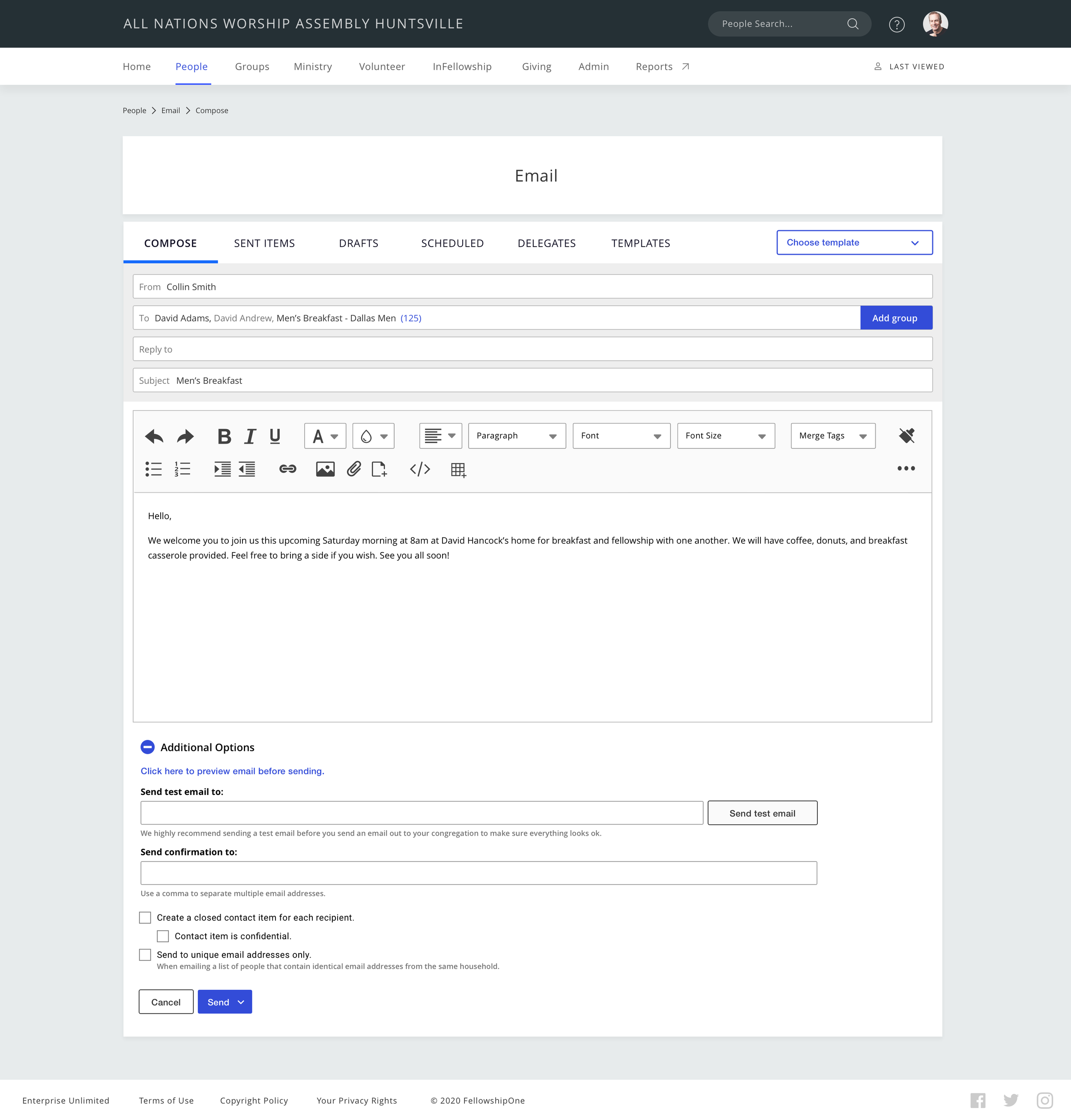Attach a file to the email
The width and height of the screenshot is (1071, 1120).
pos(353,469)
